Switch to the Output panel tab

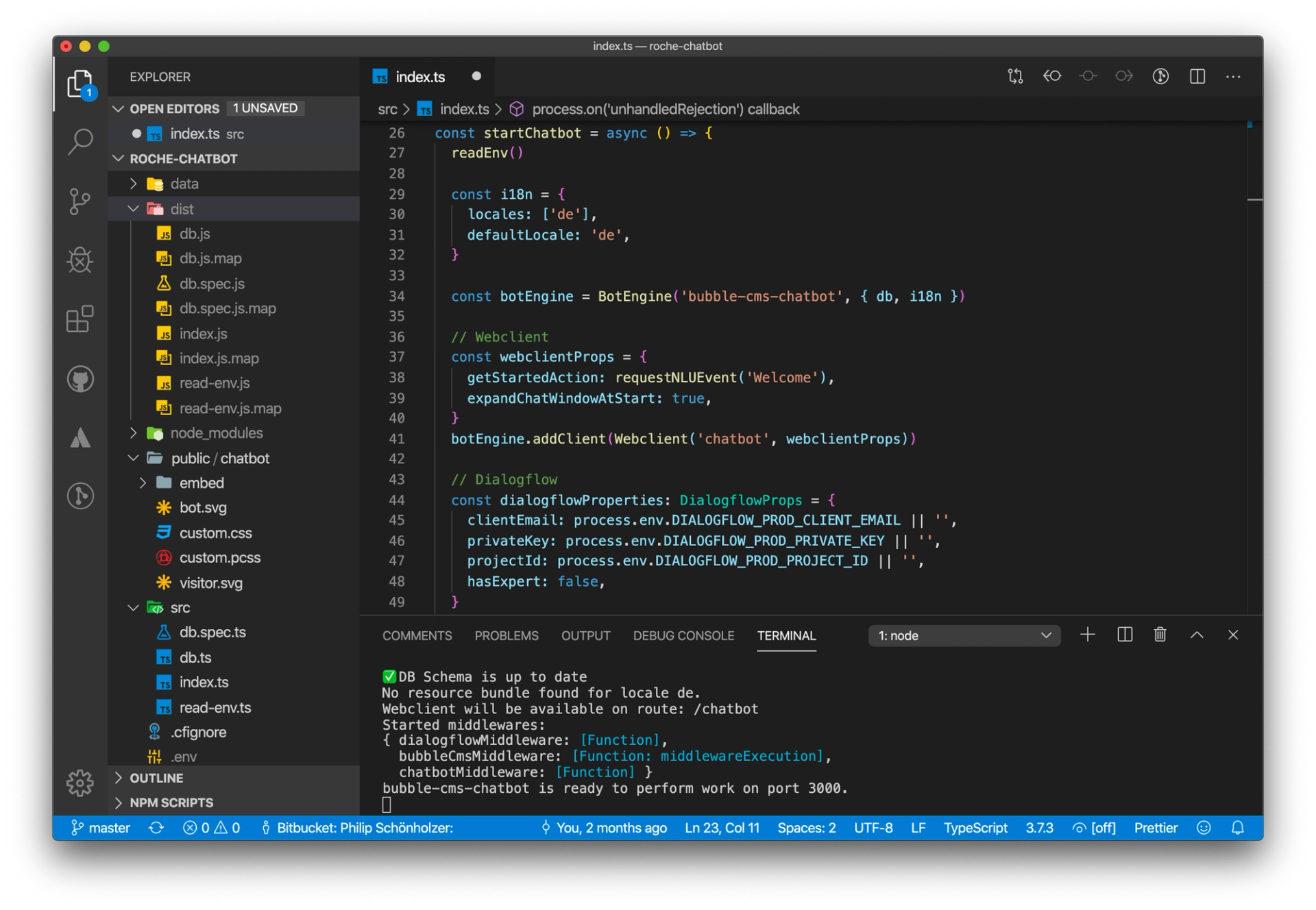[x=585, y=635]
